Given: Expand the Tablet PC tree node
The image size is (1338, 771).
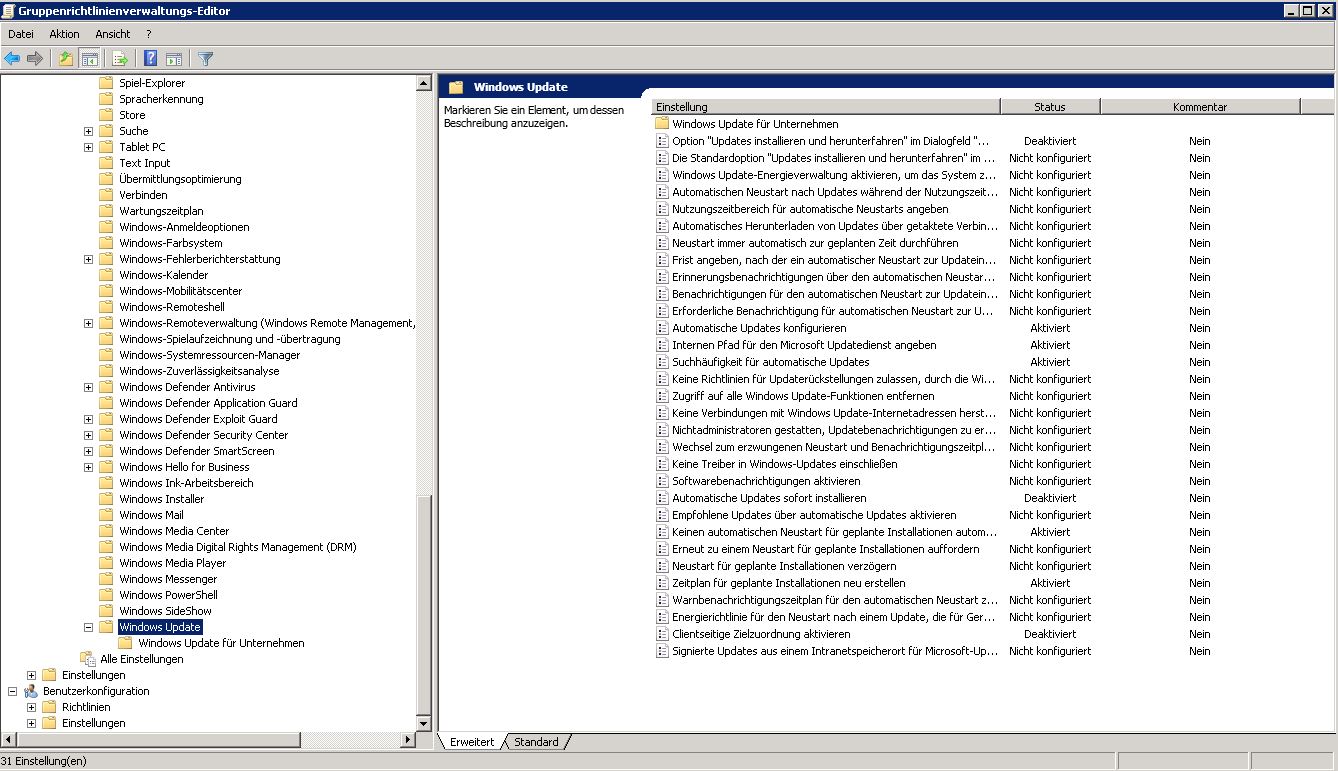Looking at the screenshot, I should point(88,147).
